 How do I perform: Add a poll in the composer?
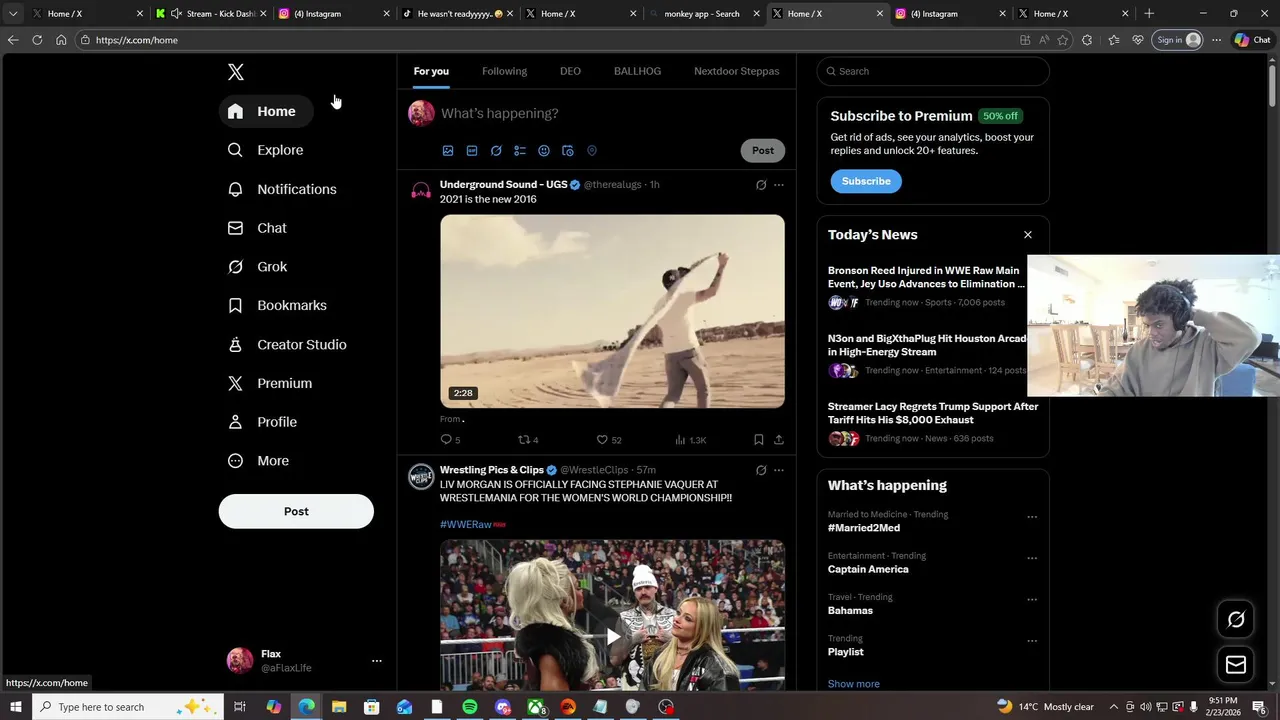[x=520, y=151]
